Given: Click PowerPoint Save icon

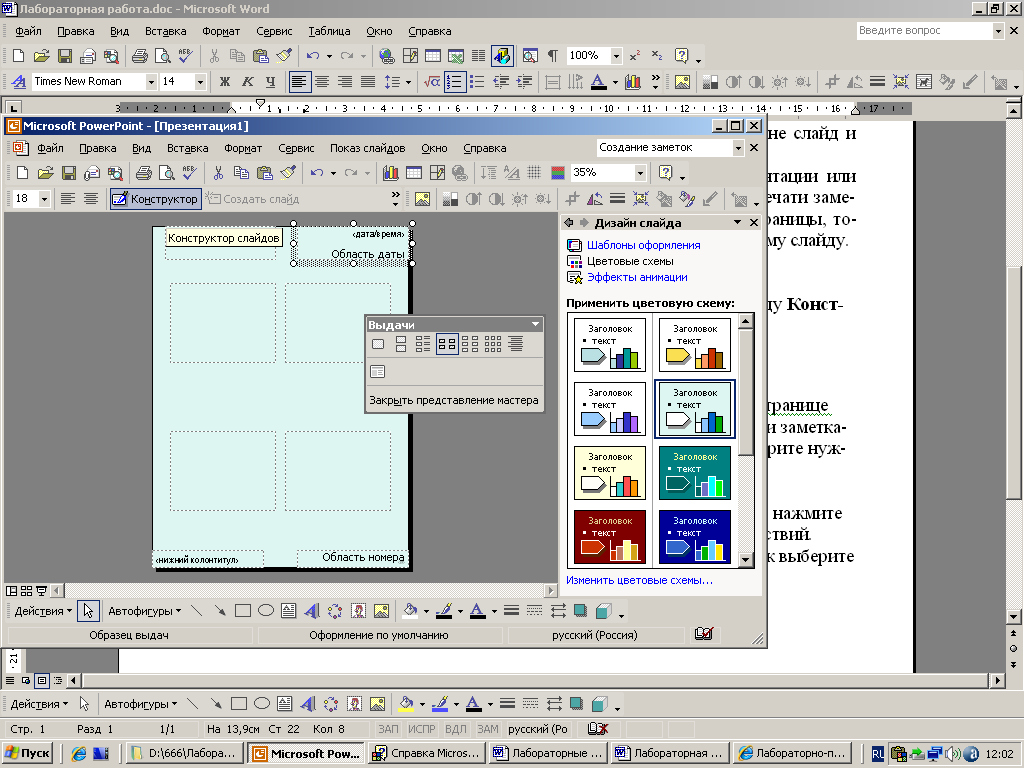Looking at the screenshot, I should click(x=69, y=173).
